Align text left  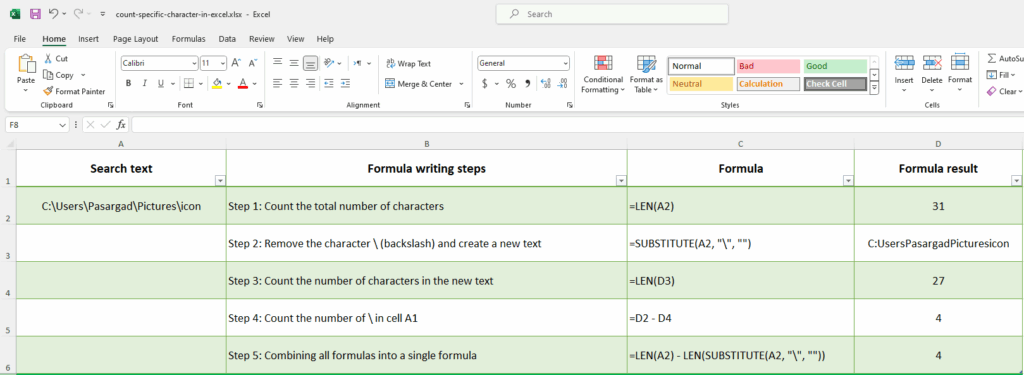pyautogui.click(x=278, y=83)
